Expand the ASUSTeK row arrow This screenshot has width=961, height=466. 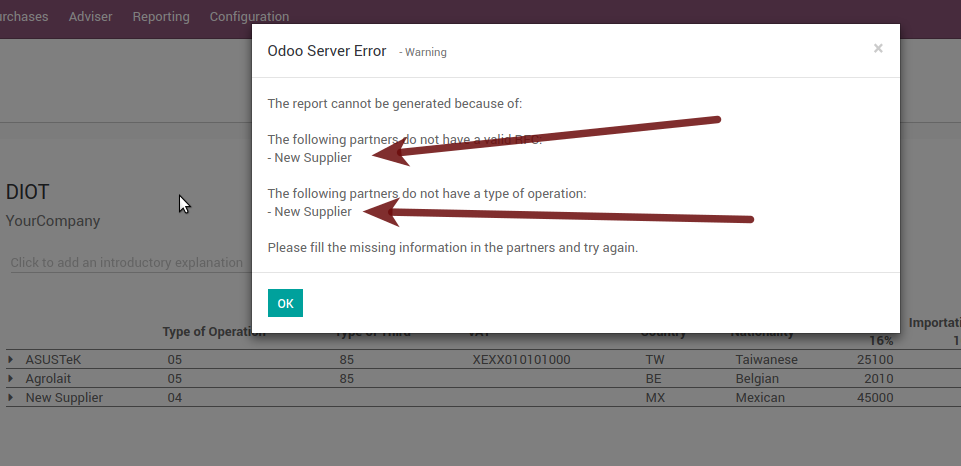coord(11,360)
